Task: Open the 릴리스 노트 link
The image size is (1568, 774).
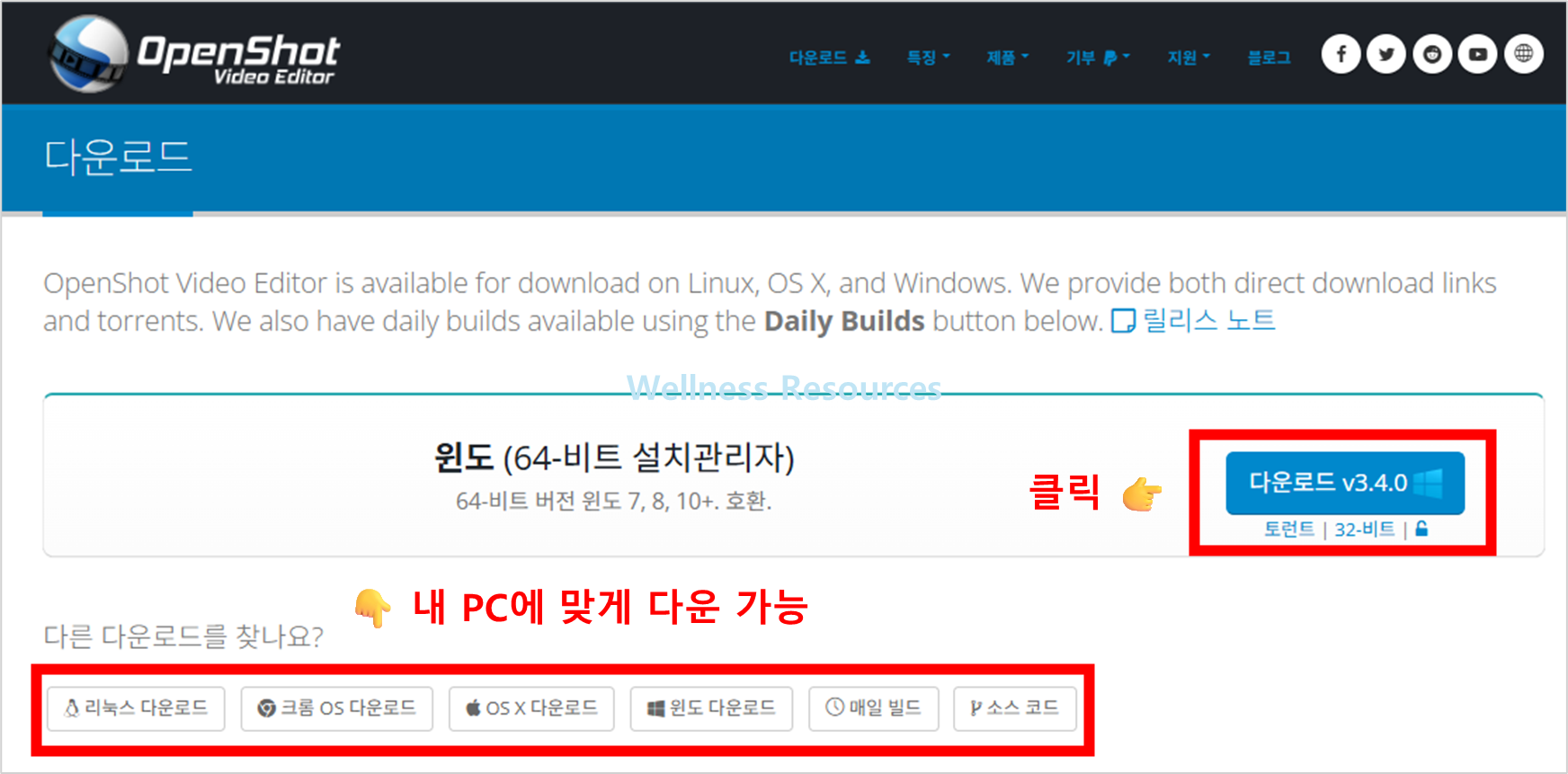Action: coord(1208,320)
